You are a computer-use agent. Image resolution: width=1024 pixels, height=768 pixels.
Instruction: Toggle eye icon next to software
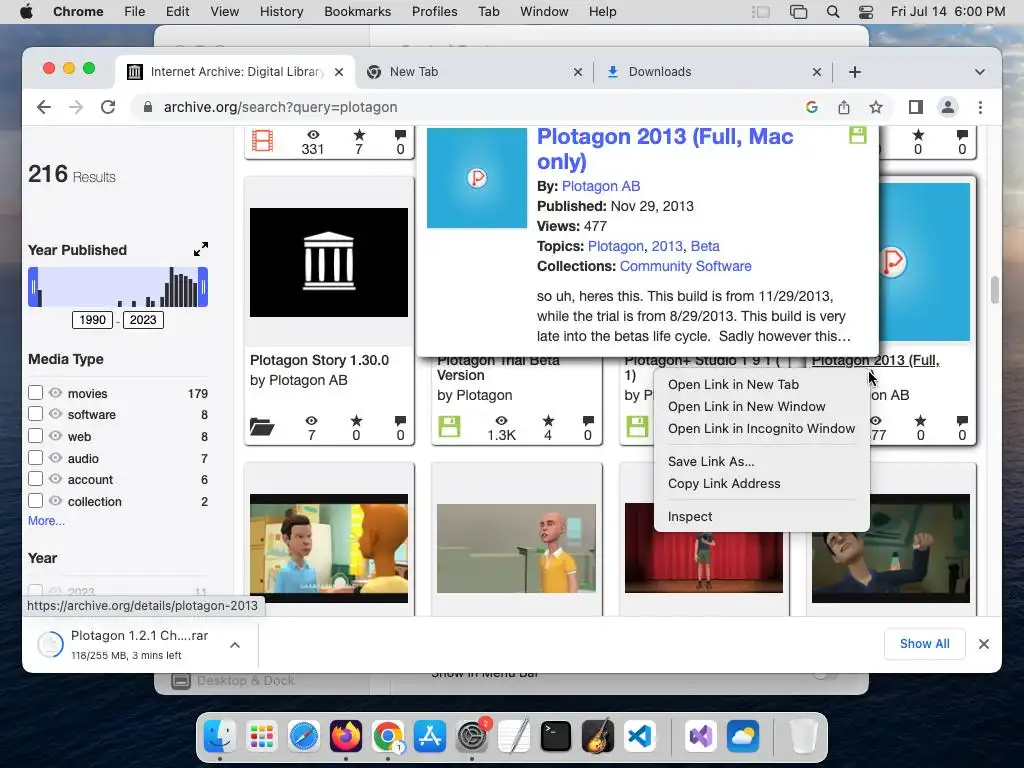(x=56, y=414)
